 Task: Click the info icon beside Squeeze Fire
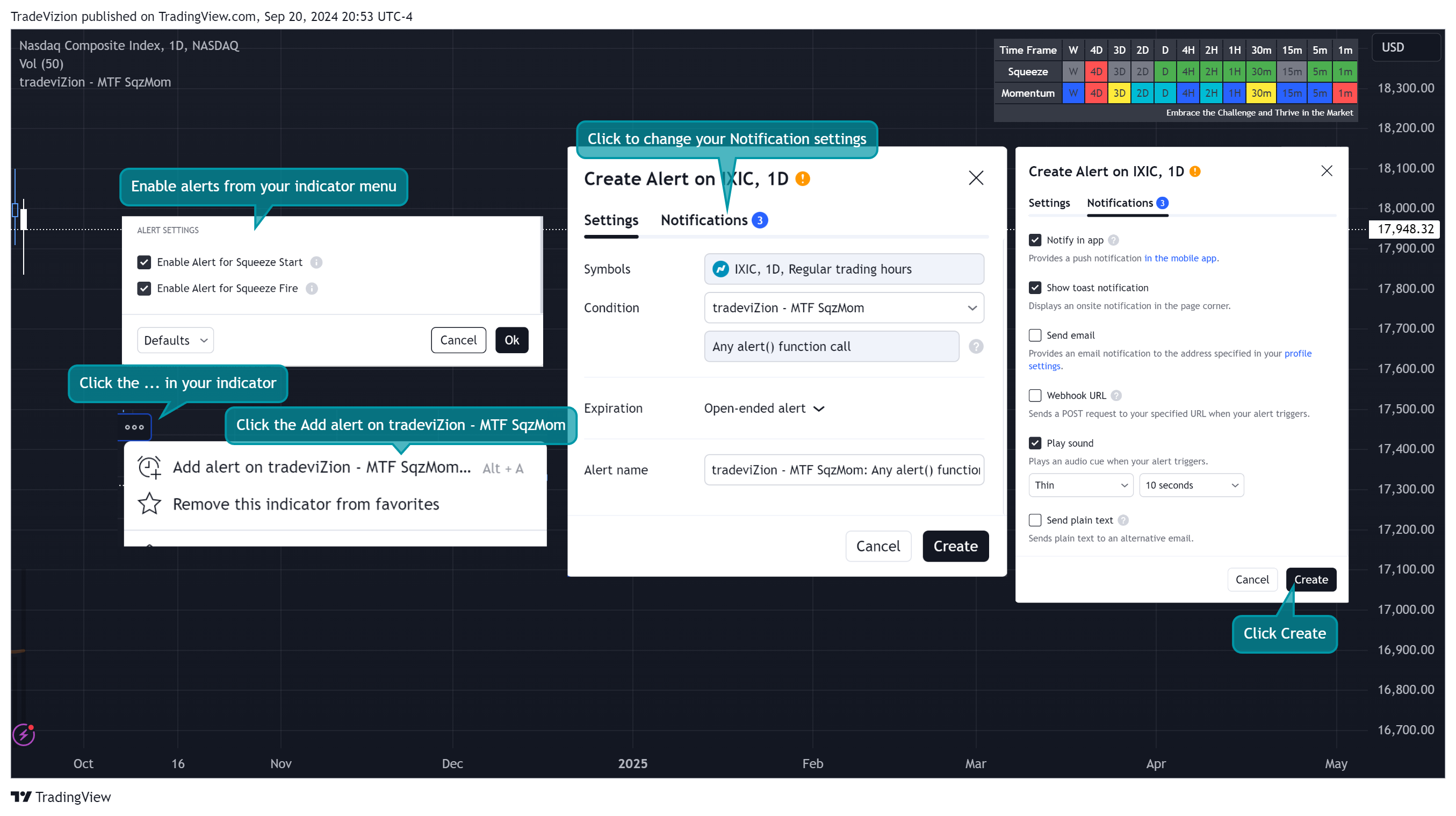tap(312, 289)
